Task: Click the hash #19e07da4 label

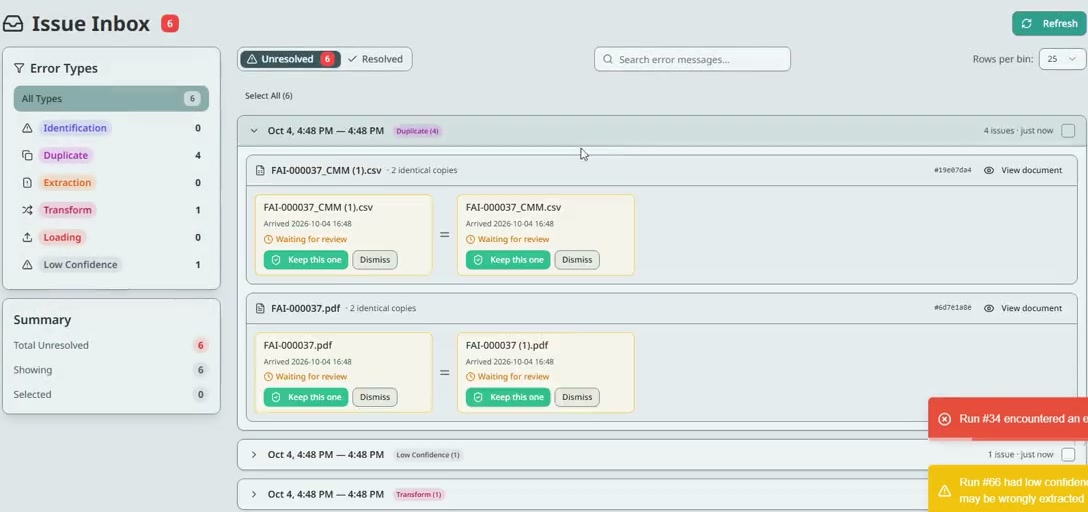Action: pyautogui.click(x=953, y=170)
